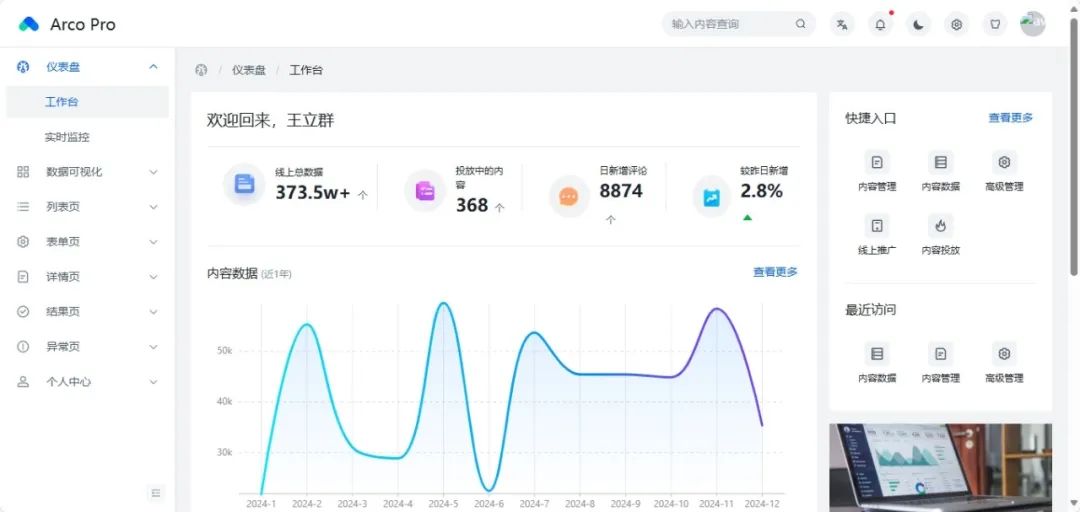The height and width of the screenshot is (512, 1080).
Task: Click the 368 content count value
Action: click(x=472, y=205)
